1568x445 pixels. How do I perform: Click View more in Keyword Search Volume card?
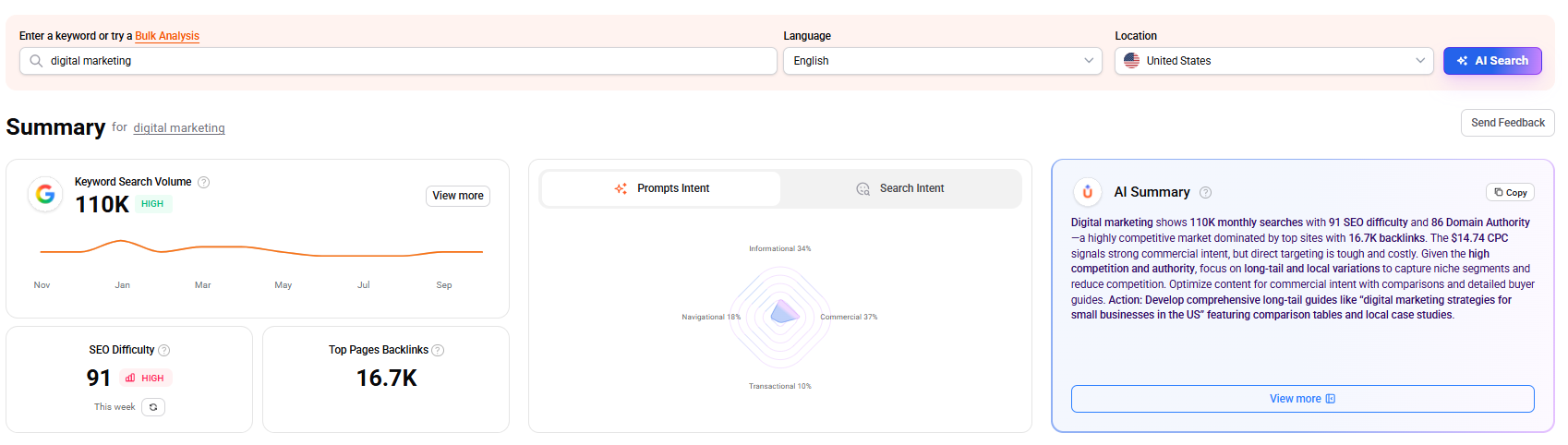pyautogui.click(x=458, y=196)
